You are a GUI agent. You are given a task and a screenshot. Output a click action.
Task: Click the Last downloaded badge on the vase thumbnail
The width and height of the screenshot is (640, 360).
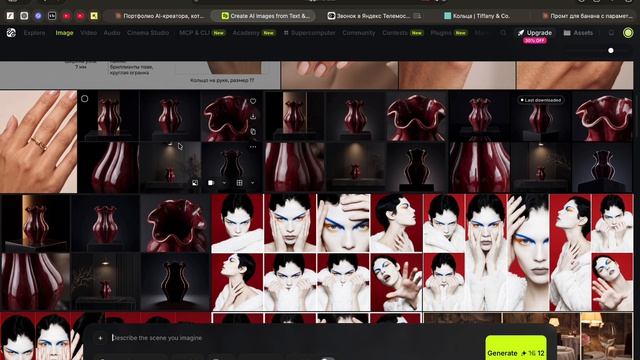(x=540, y=100)
